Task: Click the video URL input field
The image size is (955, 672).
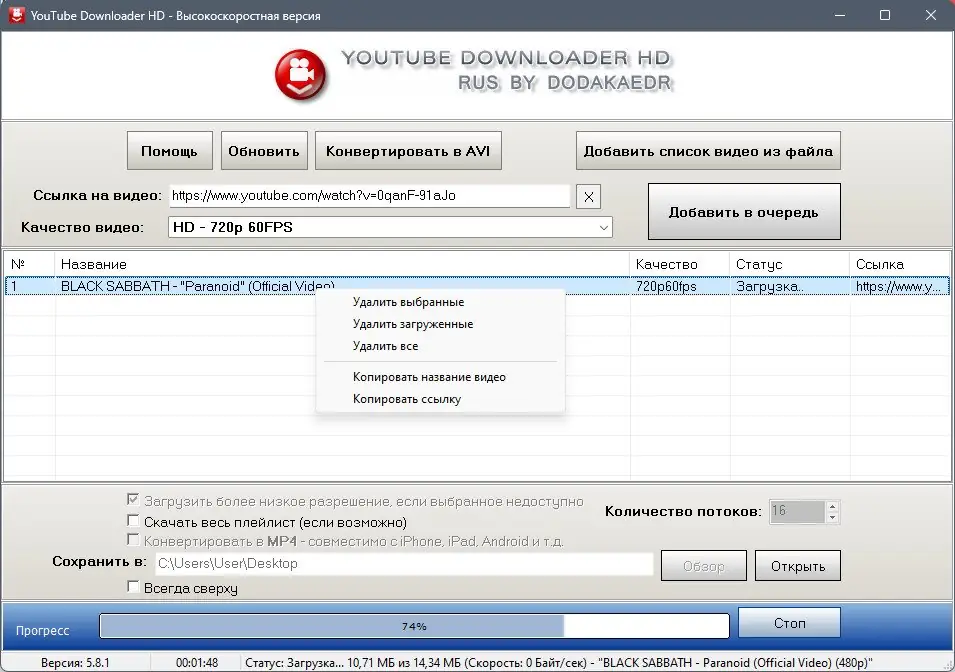Action: coord(369,196)
